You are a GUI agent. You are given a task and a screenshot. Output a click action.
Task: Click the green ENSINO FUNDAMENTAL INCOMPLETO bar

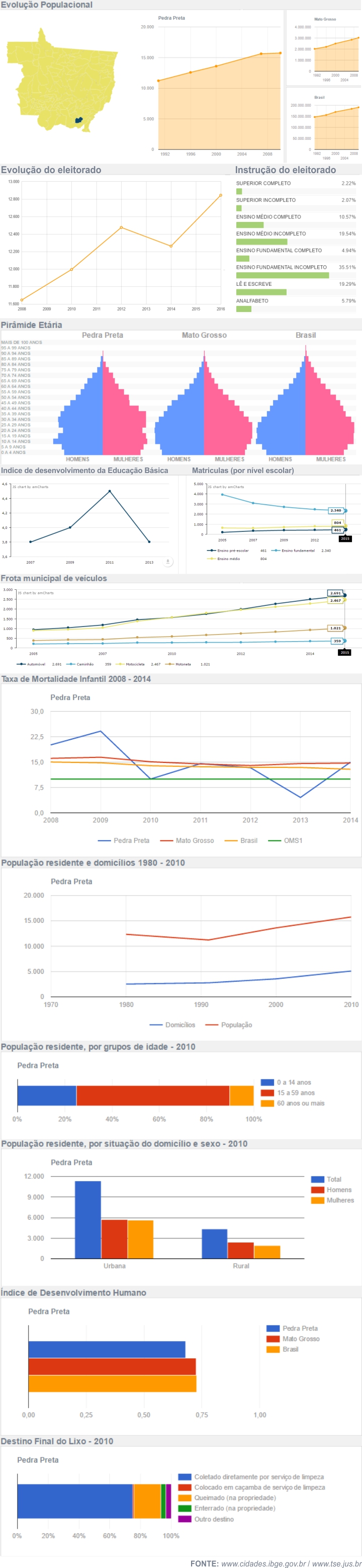pos(282,275)
